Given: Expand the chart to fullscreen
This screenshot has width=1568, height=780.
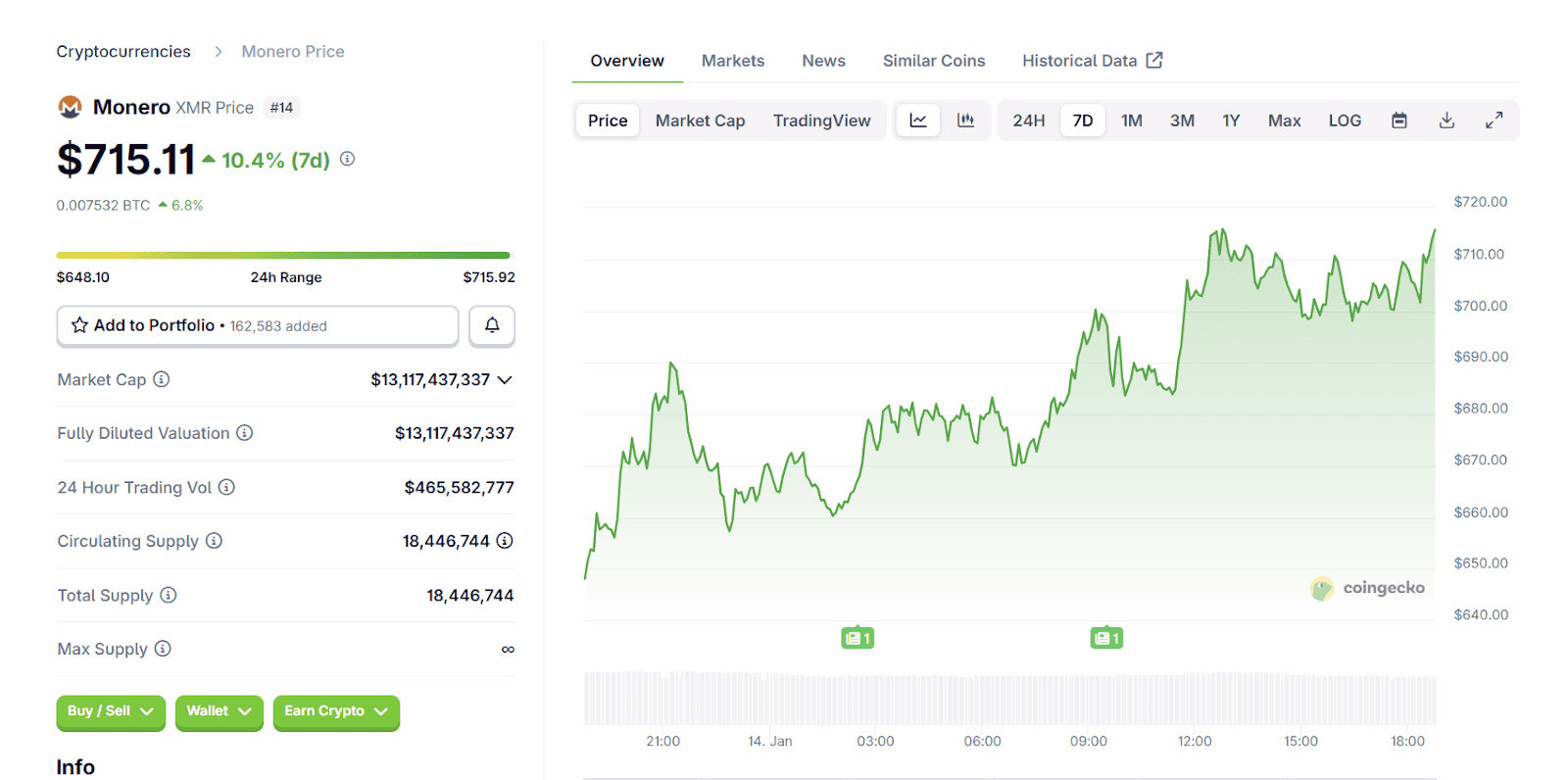Looking at the screenshot, I should 1494,121.
